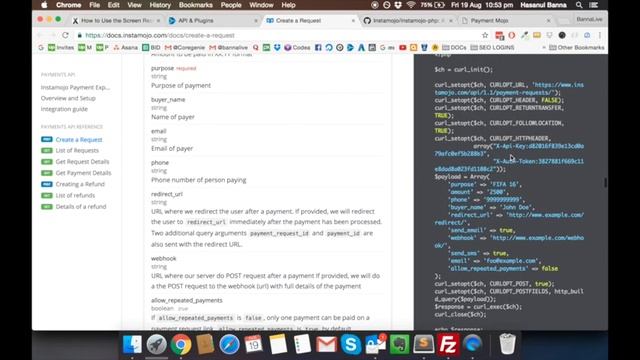Screen dimensions: 640x360
Task: Click the Opera extension icon in toolbar
Action: coord(512,35)
